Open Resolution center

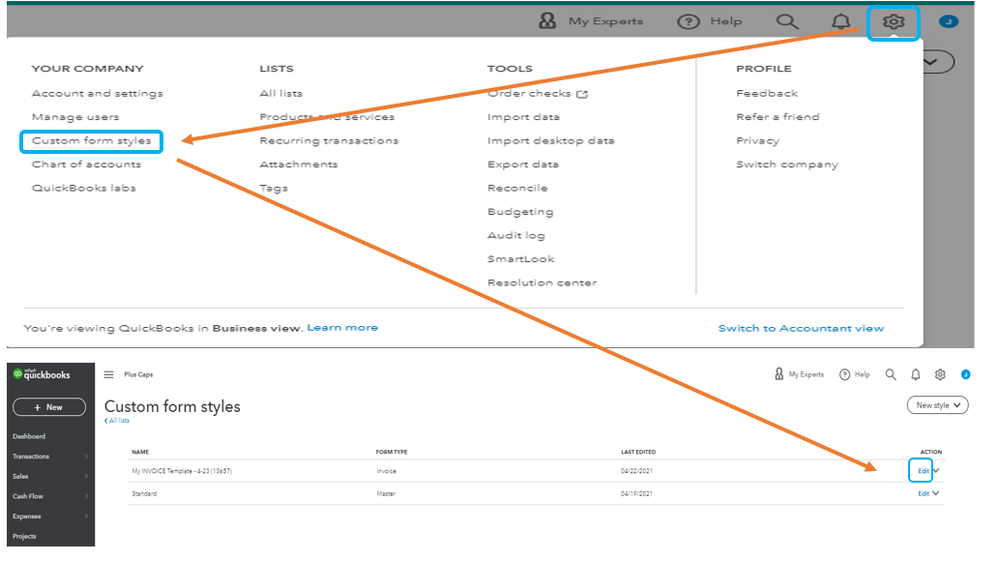point(542,282)
